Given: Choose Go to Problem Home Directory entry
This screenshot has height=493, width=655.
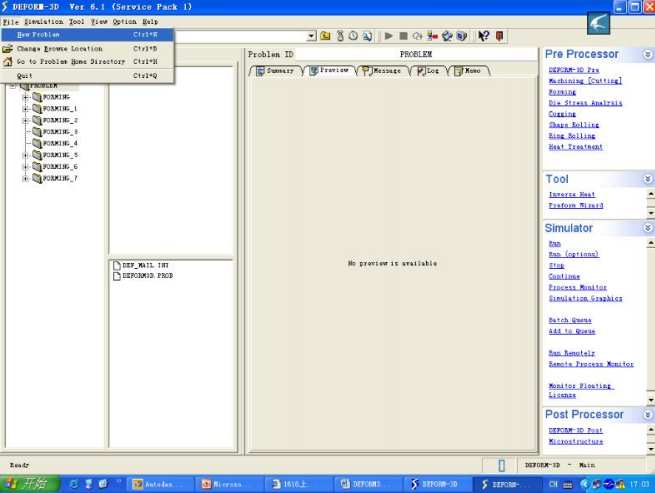Looking at the screenshot, I should (x=87, y=61).
